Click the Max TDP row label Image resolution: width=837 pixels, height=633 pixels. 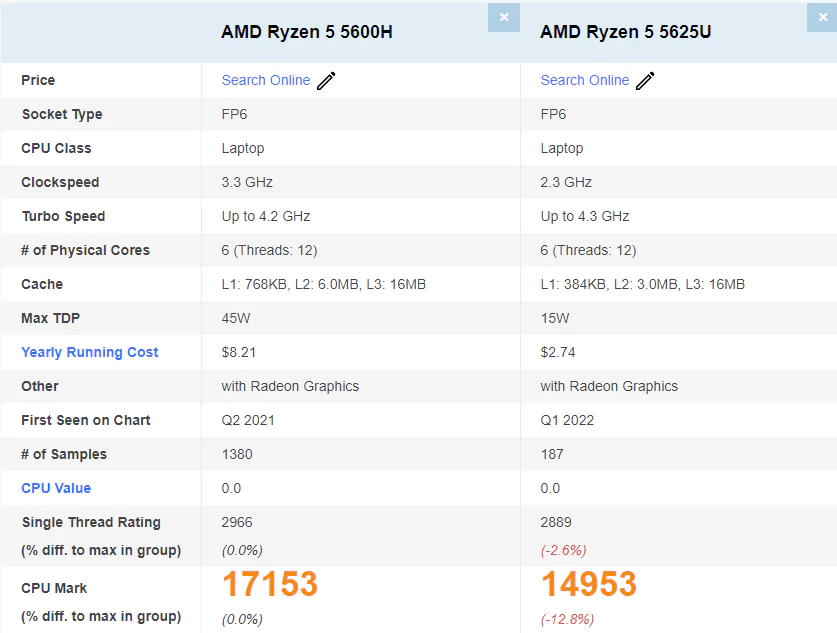click(50, 318)
